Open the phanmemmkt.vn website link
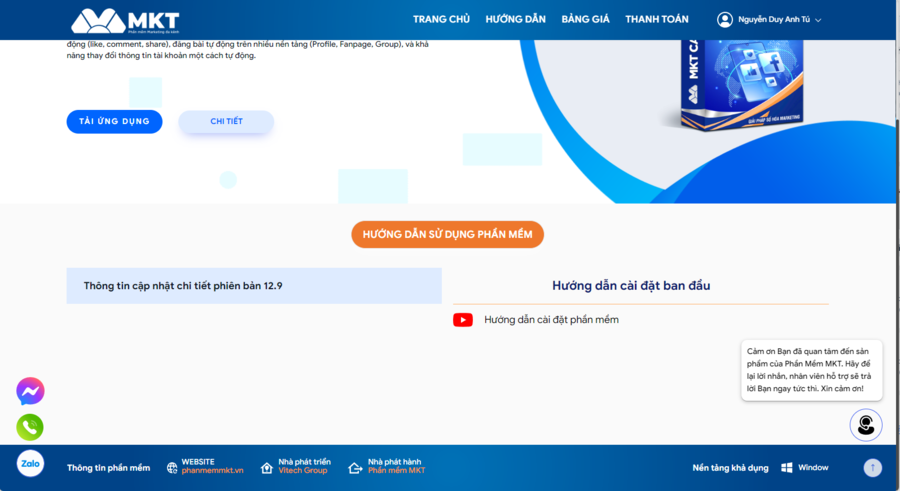The height and width of the screenshot is (491, 900). [x=212, y=471]
